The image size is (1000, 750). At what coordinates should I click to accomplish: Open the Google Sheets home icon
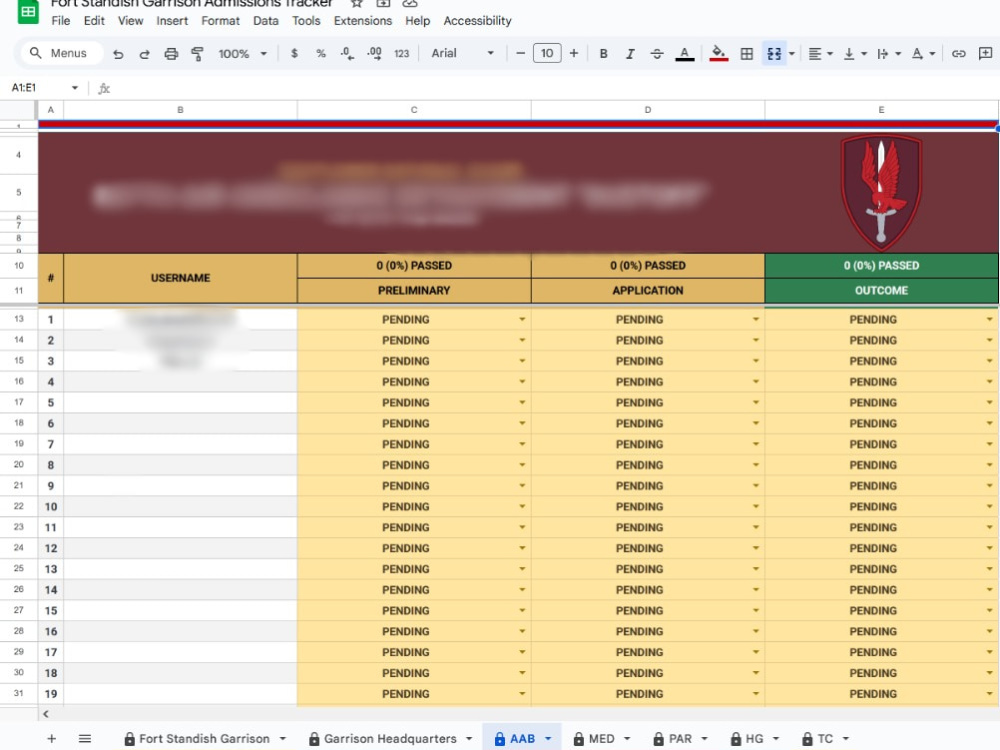pos(28,11)
